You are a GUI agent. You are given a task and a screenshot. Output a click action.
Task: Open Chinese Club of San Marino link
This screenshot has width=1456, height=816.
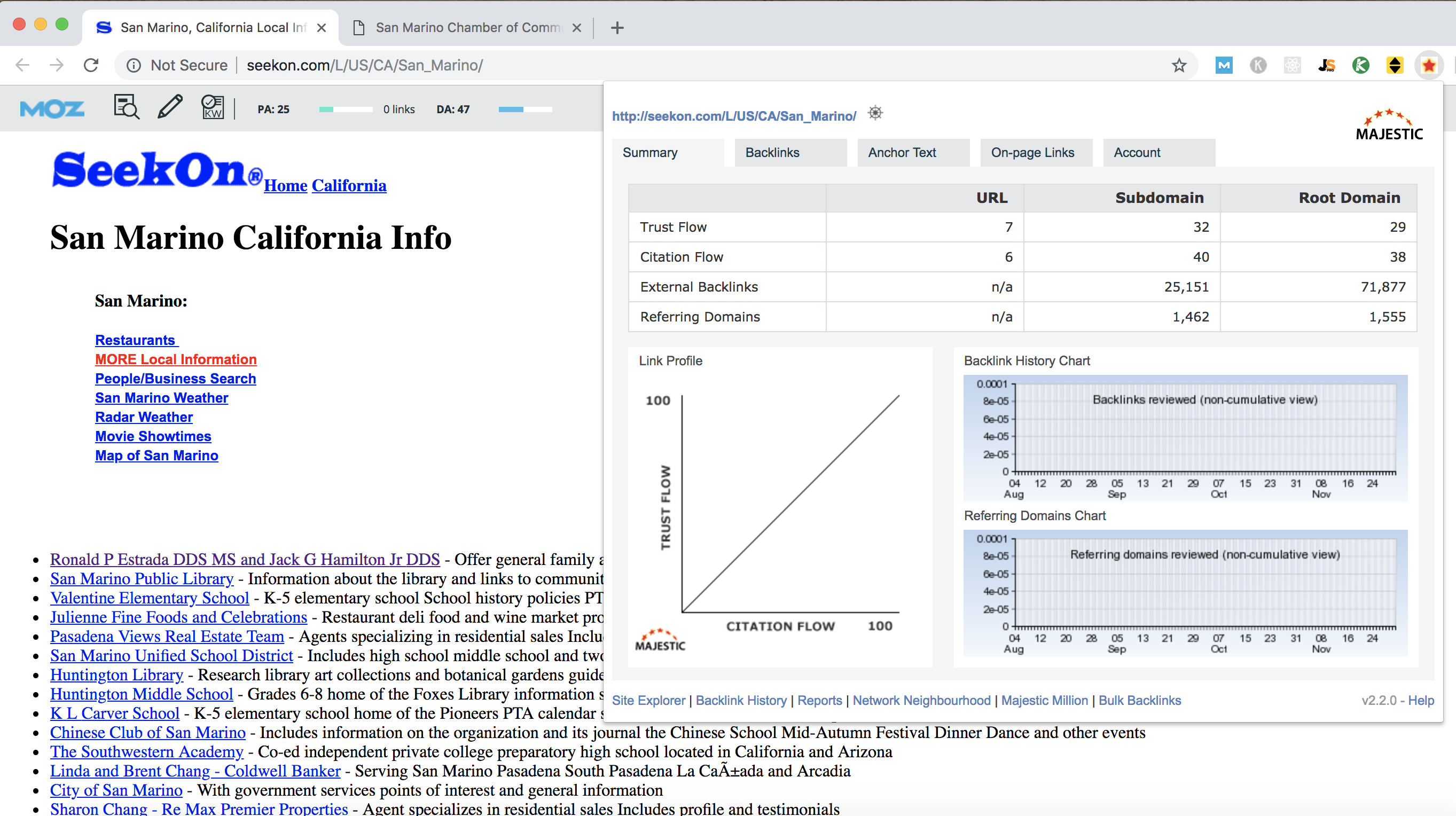[148, 732]
